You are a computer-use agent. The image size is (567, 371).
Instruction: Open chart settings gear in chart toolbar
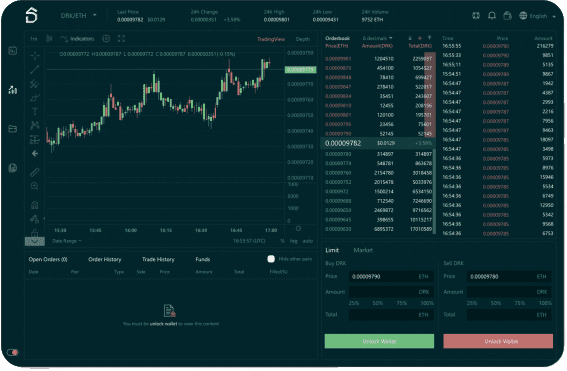[106, 39]
